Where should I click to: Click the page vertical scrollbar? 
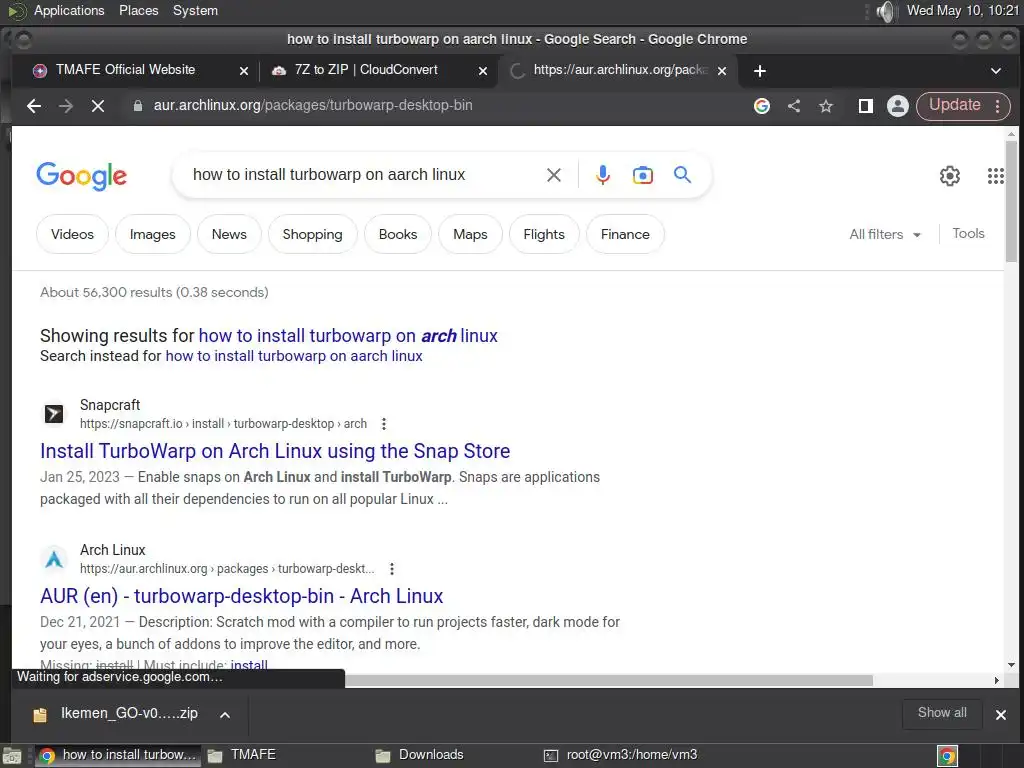click(1011, 202)
